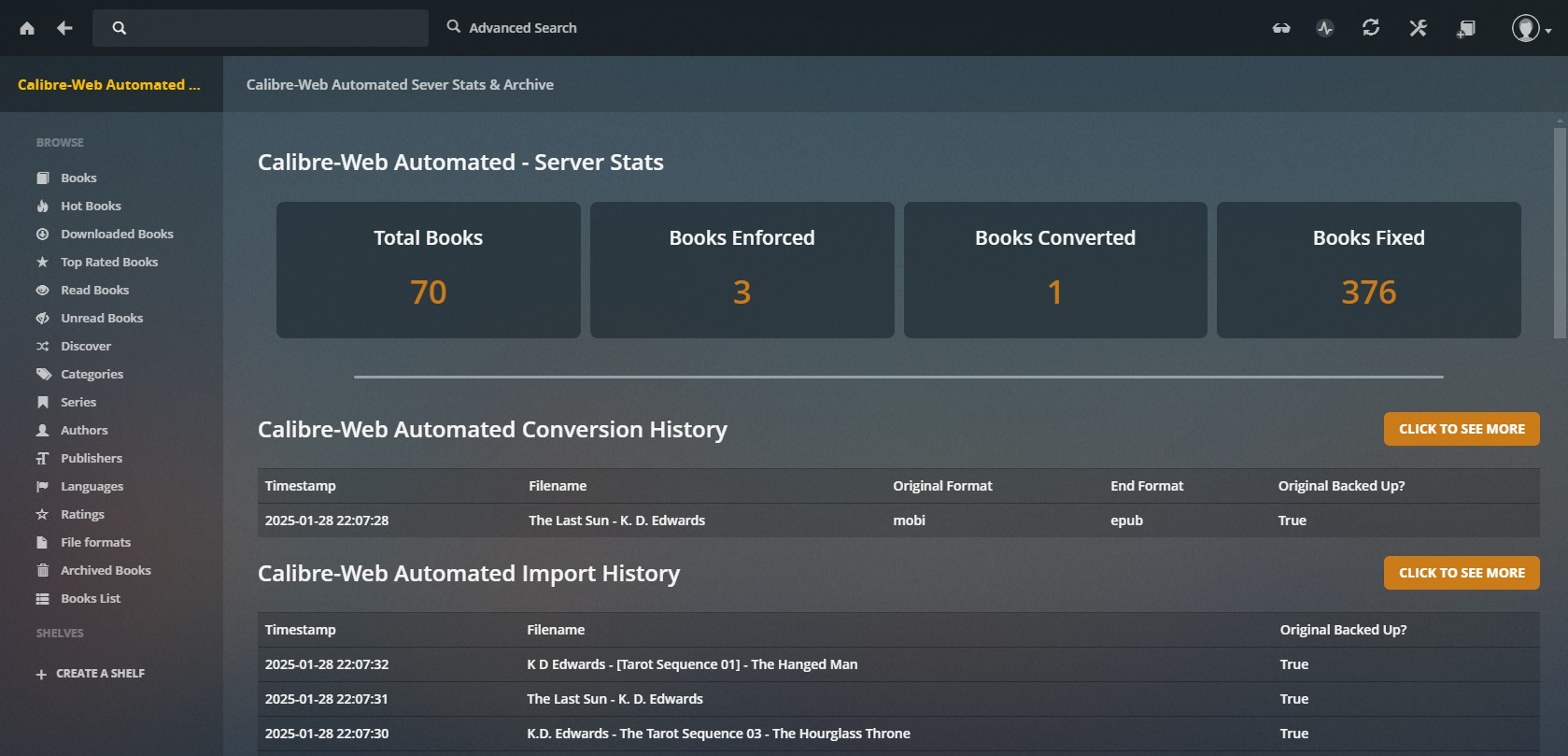Open the Categories tag entry
Screen dimensions: 1568x756
(x=92, y=374)
